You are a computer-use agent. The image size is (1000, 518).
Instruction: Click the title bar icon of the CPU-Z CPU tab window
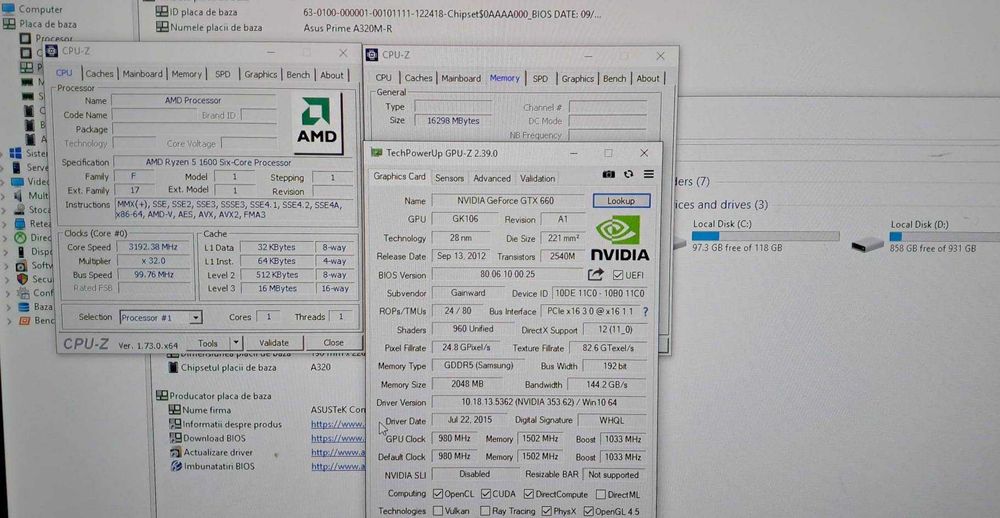tap(52, 52)
